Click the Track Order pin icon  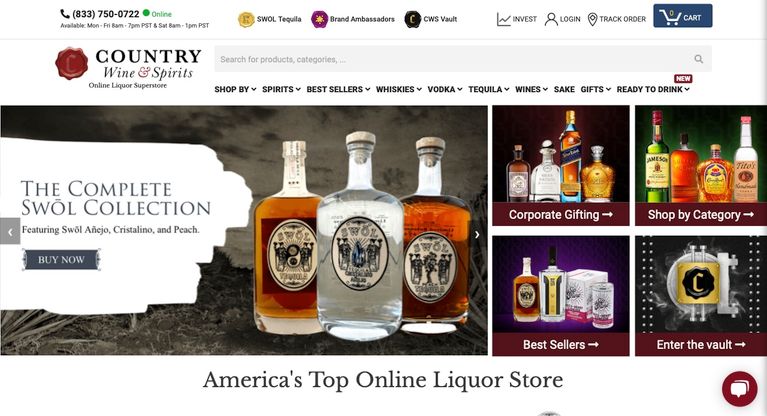(x=592, y=19)
